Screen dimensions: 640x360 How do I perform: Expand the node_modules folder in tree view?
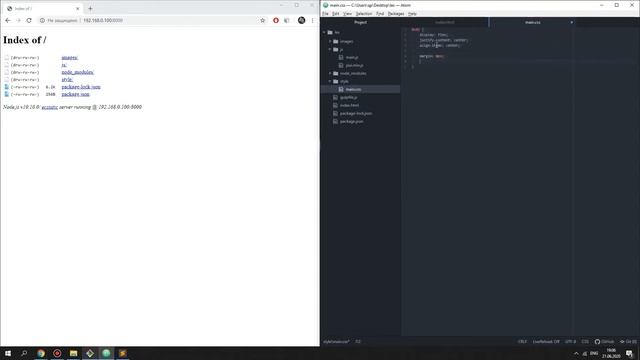point(330,73)
